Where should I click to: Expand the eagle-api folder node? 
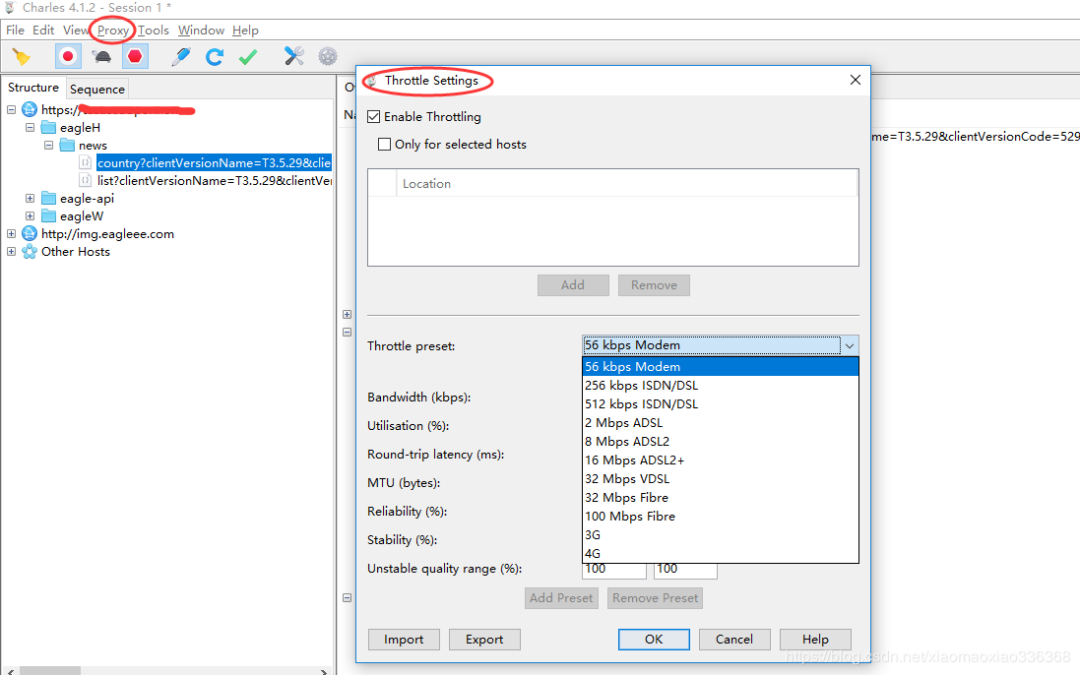[x=30, y=198]
